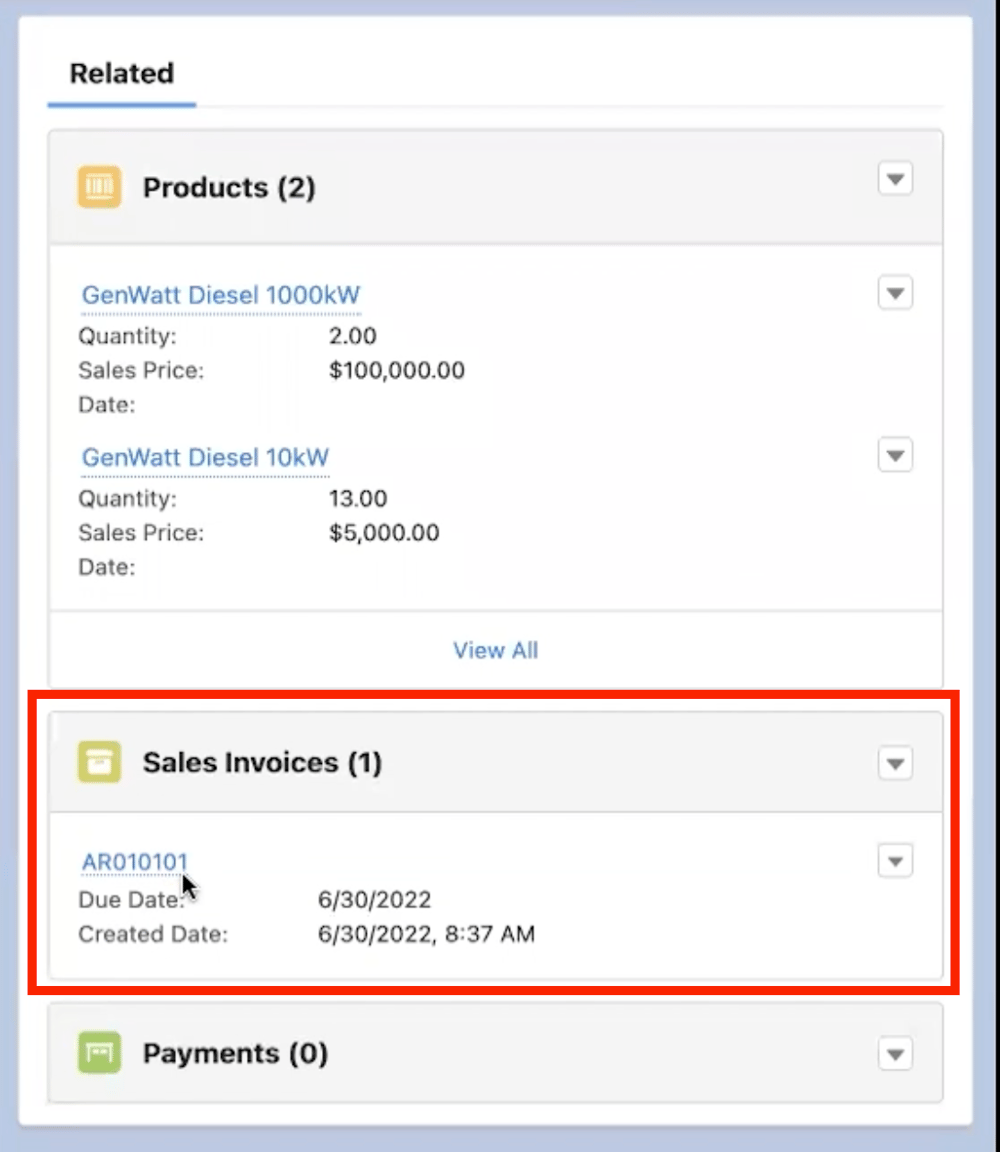Image resolution: width=1000 pixels, height=1152 pixels.
Task: Click the Sales Invoices (1) section header
Action: (262, 762)
